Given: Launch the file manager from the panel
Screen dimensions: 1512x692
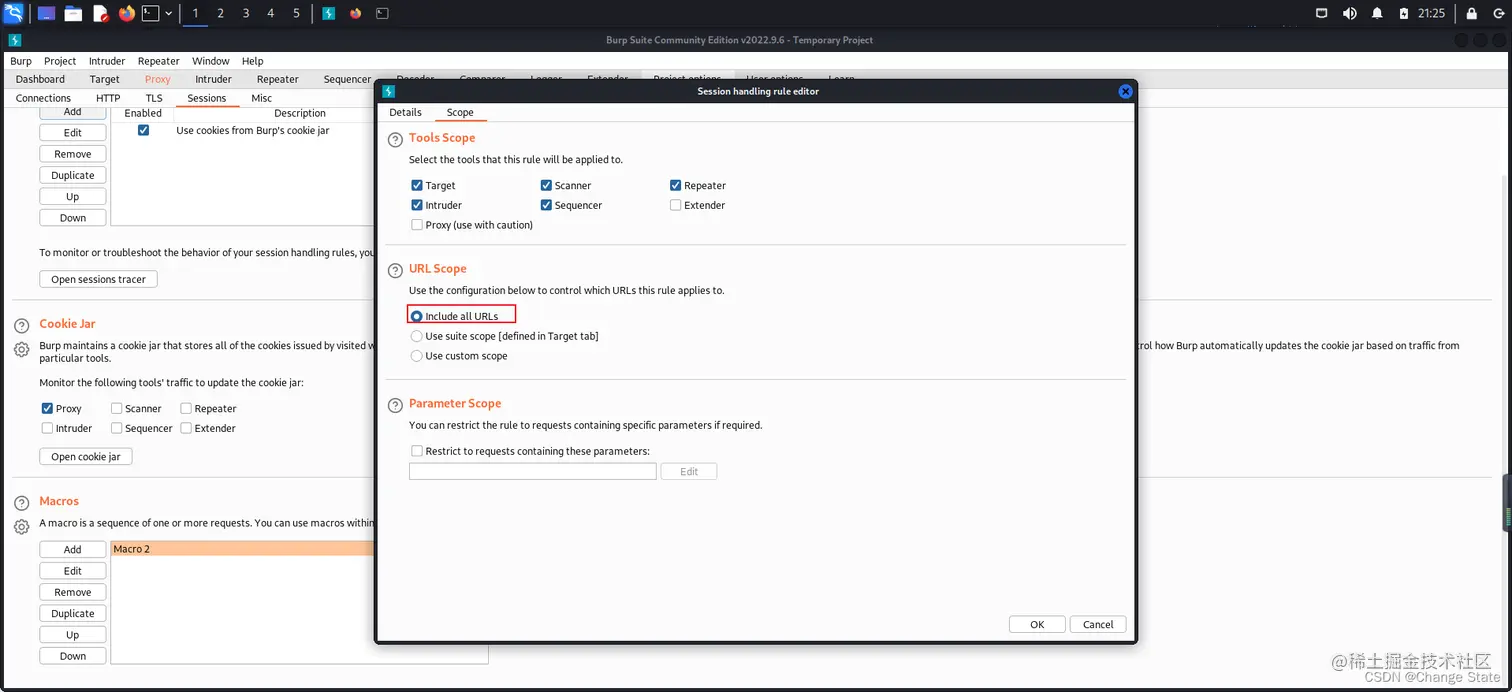Looking at the screenshot, I should tap(73, 13).
